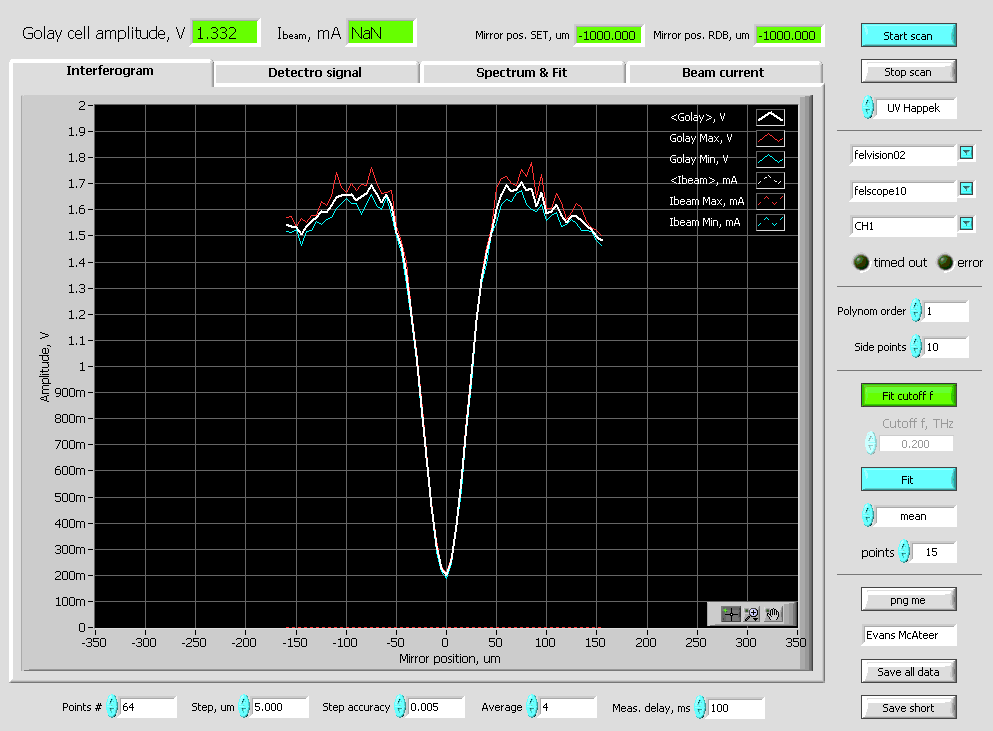Click the Mirror position, um axis label

pos(450,659)
